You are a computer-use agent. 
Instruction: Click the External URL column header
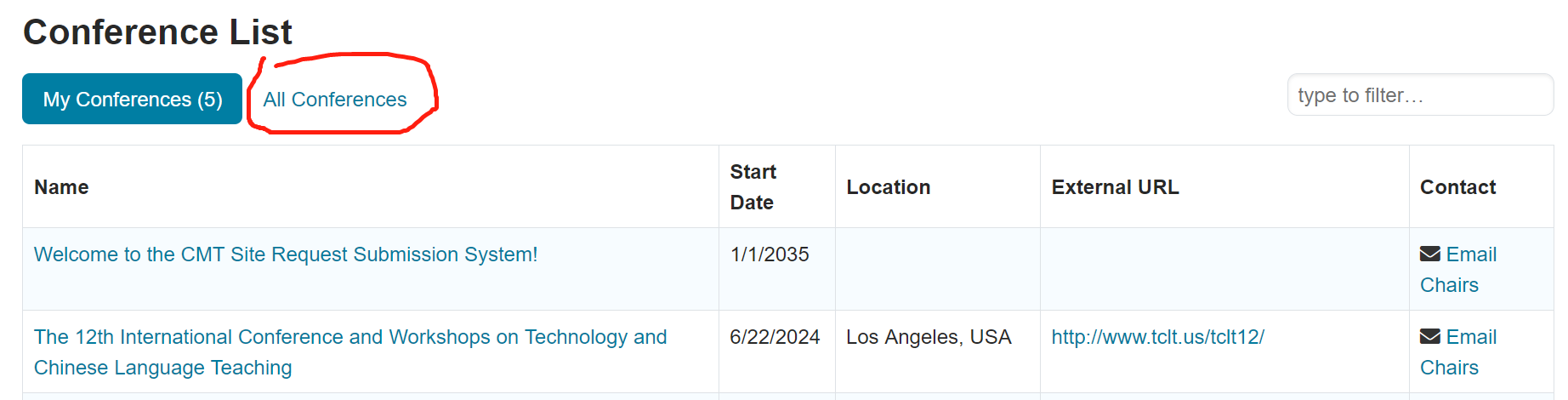[x=1115, y=187]
